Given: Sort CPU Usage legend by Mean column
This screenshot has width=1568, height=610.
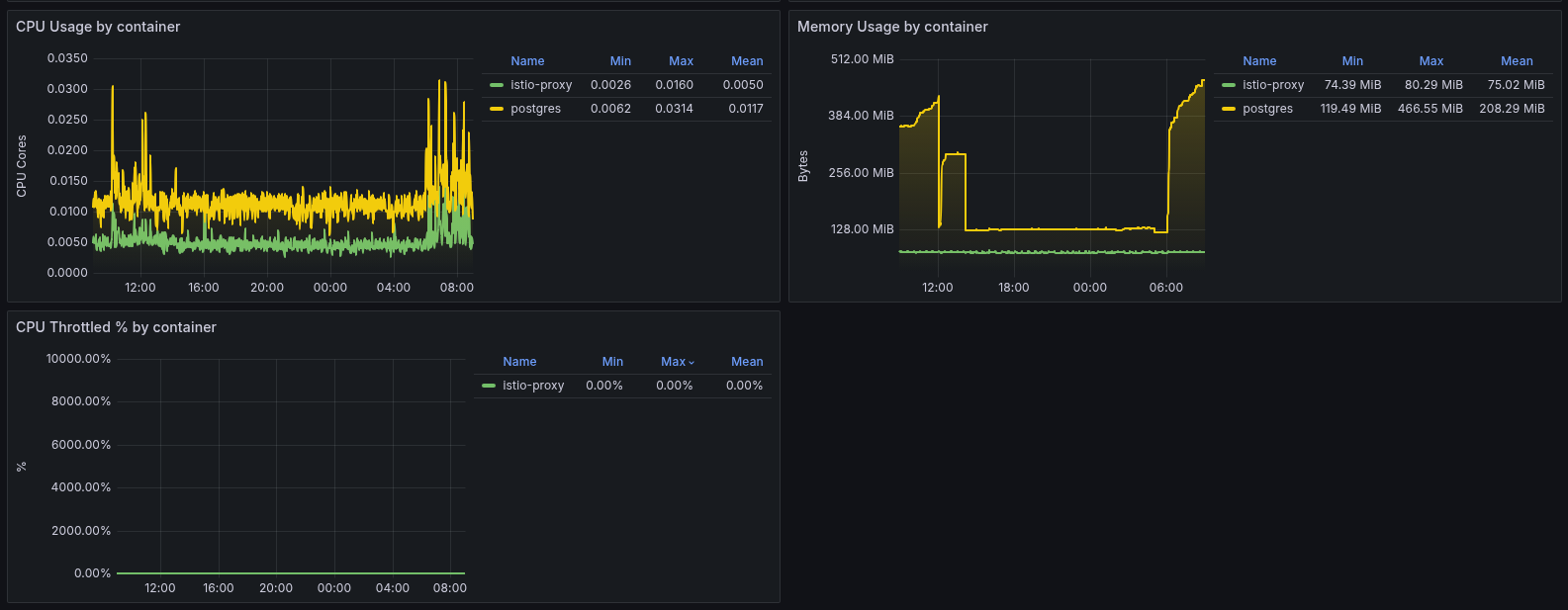Looking at the screenshot, I should pos(747,61).
